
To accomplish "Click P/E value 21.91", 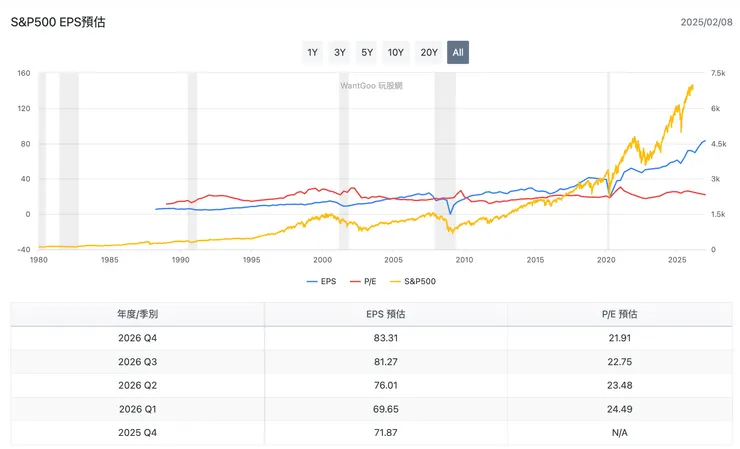I will (620, 338).
